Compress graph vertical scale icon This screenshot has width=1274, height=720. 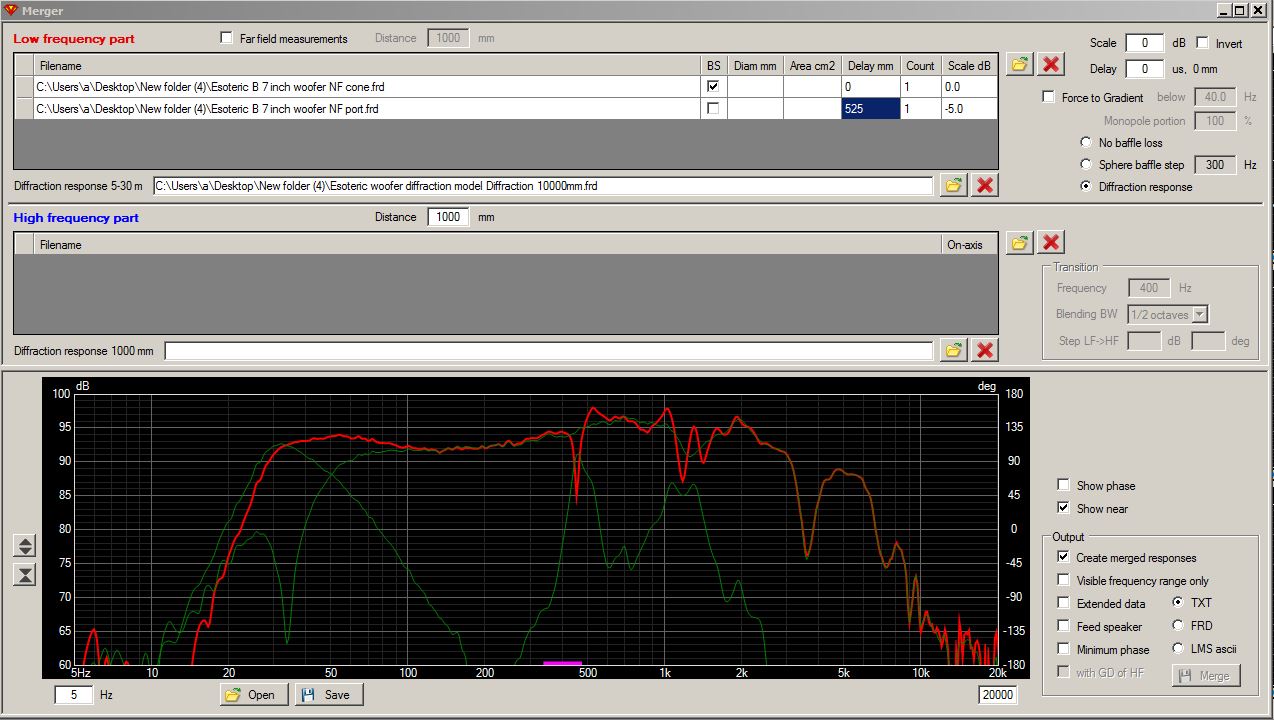pyautogui.click(x=26, y=574)
